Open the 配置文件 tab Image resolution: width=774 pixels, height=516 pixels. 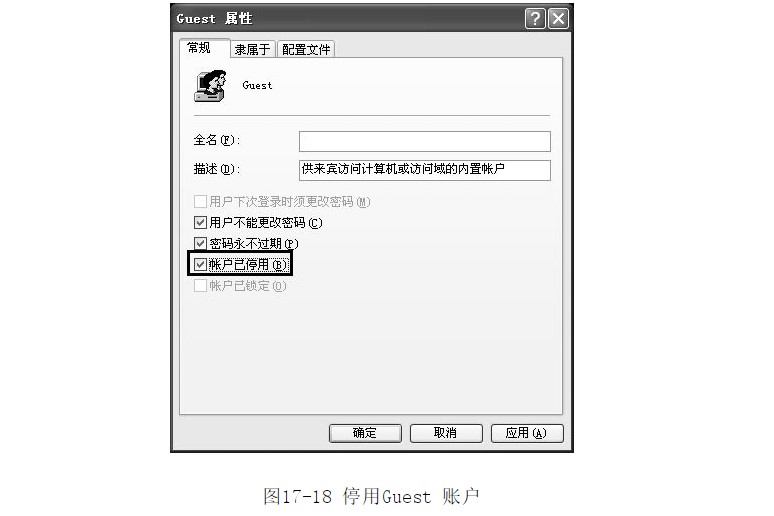point(306,49)
